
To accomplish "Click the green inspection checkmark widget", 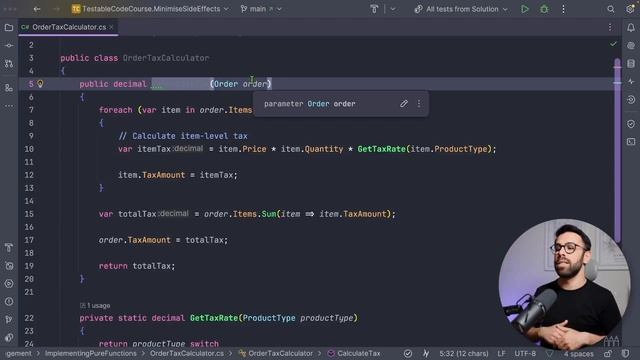I will pos(613,44).
